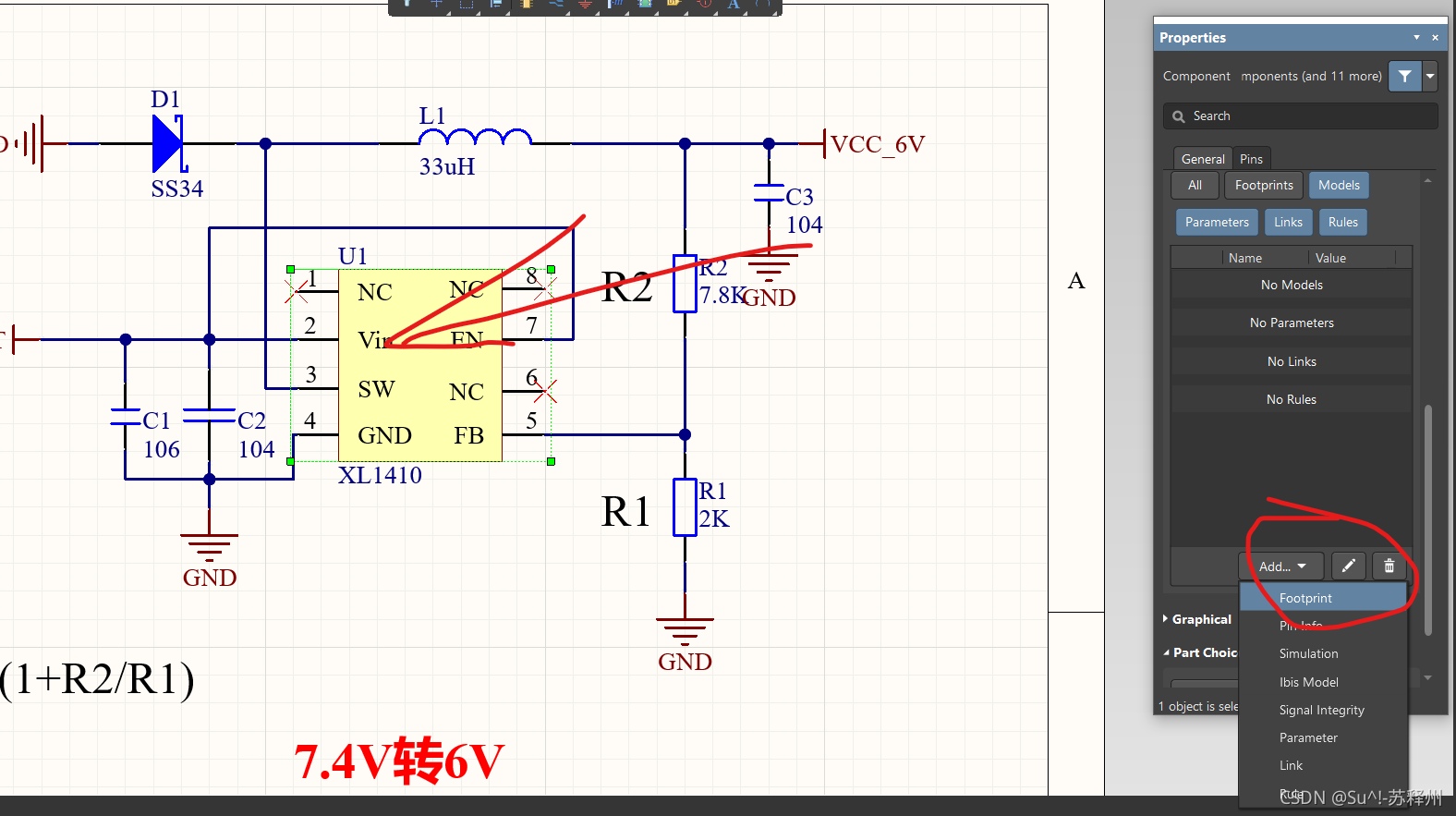Click the All filter button
This screenshot has height=816, width=1456.
tap(1195, 185)
